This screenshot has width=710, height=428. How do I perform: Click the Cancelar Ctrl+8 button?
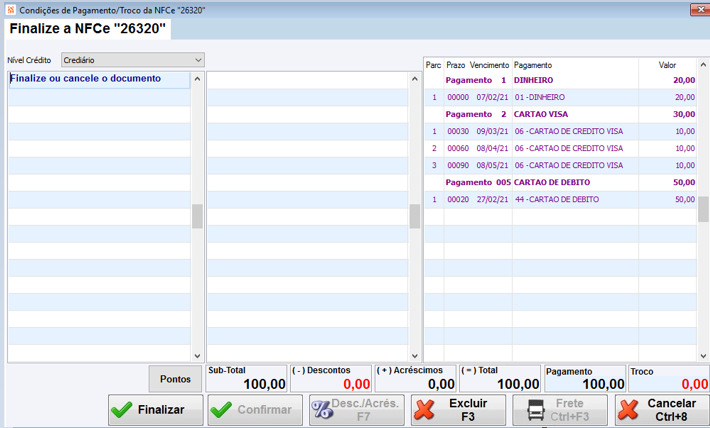pyautogui.click(x=662, y=410)
